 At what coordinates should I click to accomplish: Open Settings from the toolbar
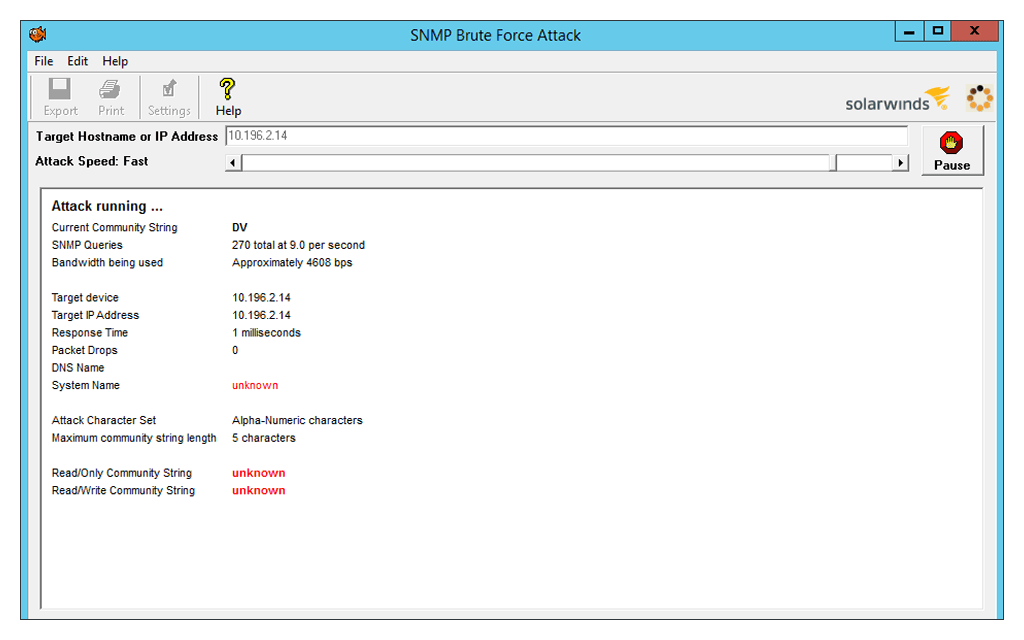pyautogui.click(x=169, y=97)
